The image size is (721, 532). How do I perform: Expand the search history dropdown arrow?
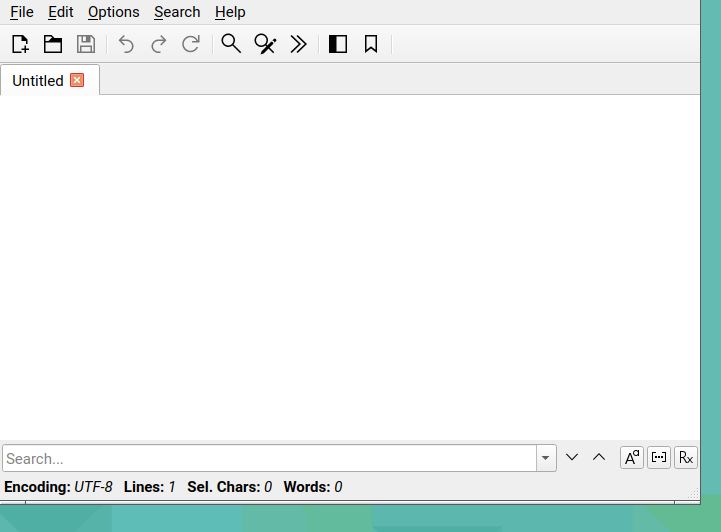point(546,458)
